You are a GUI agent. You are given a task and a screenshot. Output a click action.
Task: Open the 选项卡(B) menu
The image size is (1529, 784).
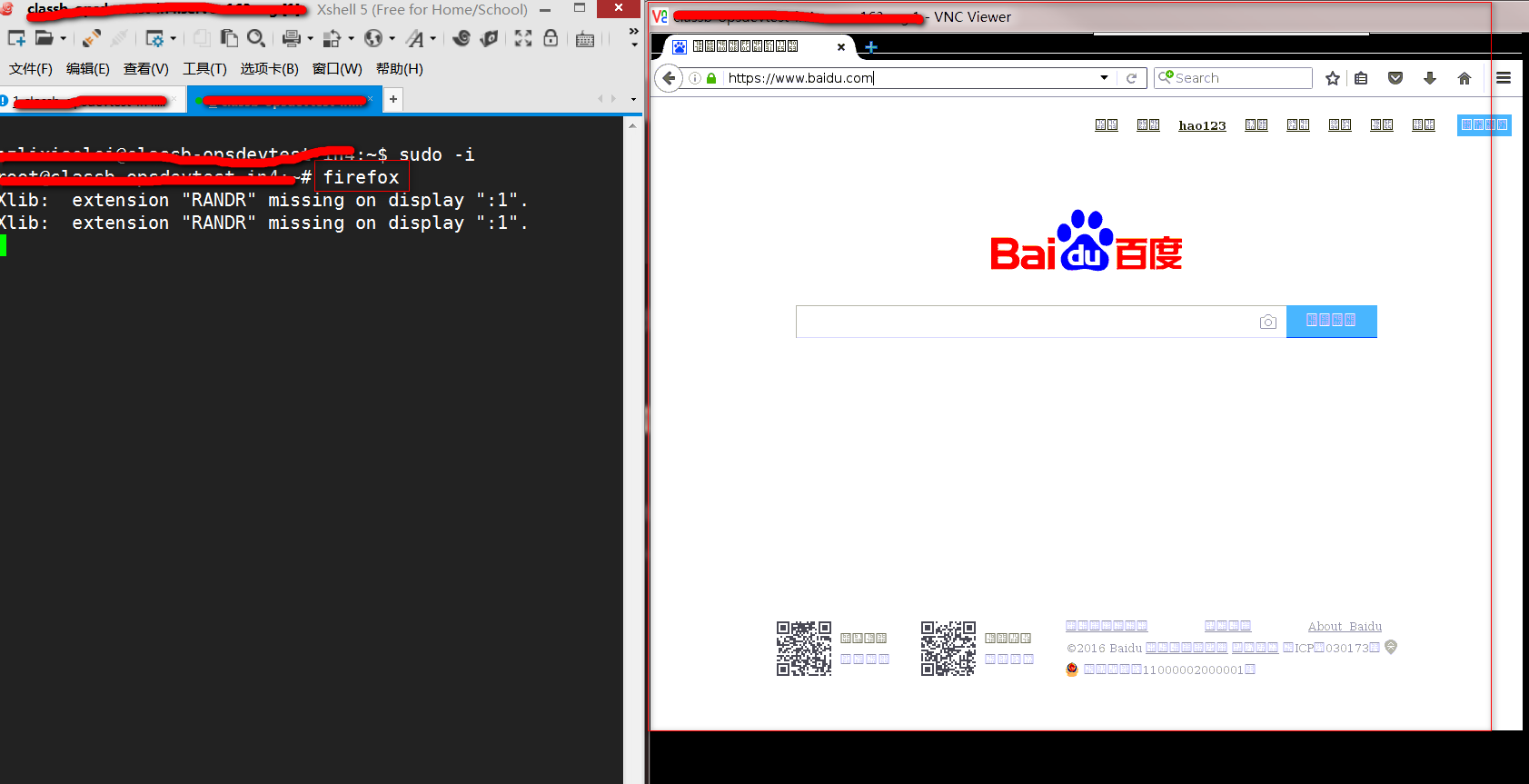(269, 69)
